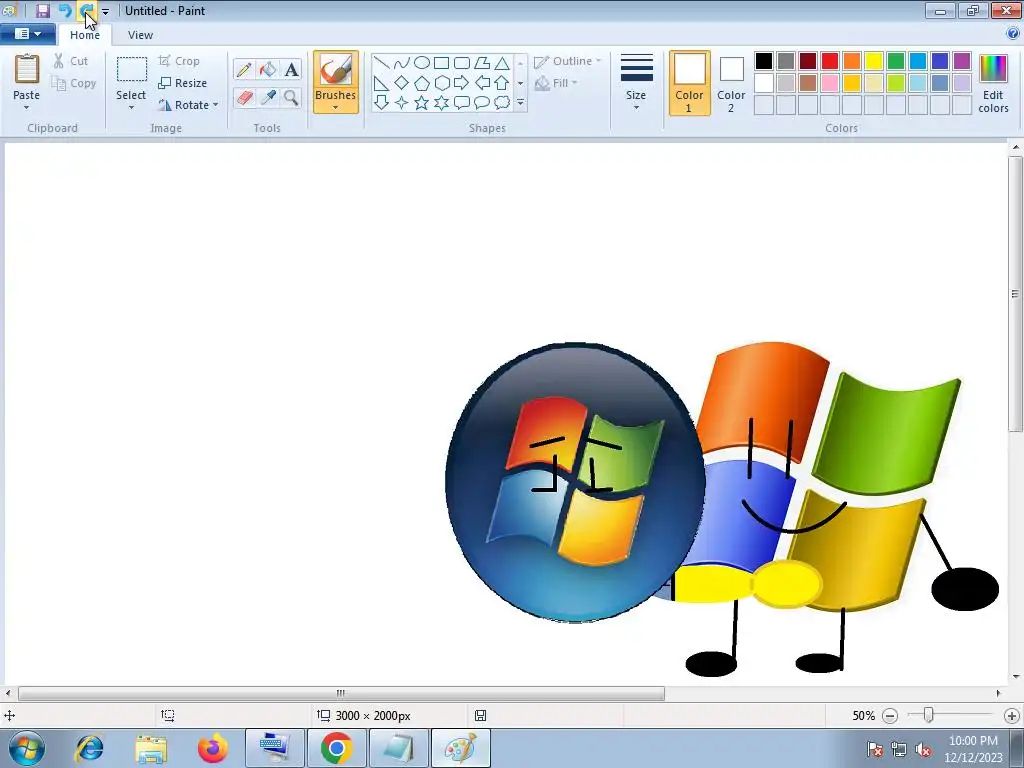The height and width of the screenshot is (768, 1024).
Task: Expand the Shapes gallery more arrow
Action: (520, 103)
